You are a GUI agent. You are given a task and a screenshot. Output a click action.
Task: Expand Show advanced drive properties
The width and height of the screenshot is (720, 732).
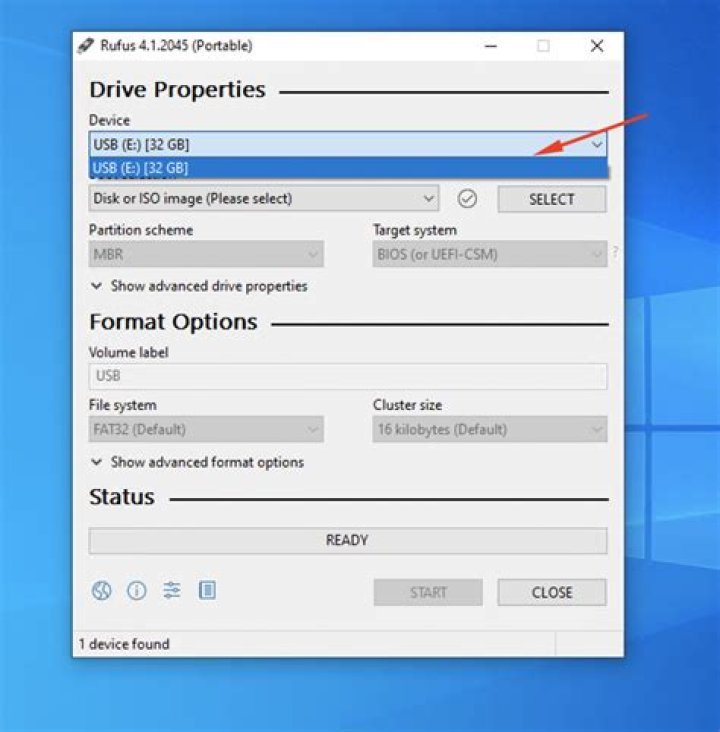(x=199, y=286)
